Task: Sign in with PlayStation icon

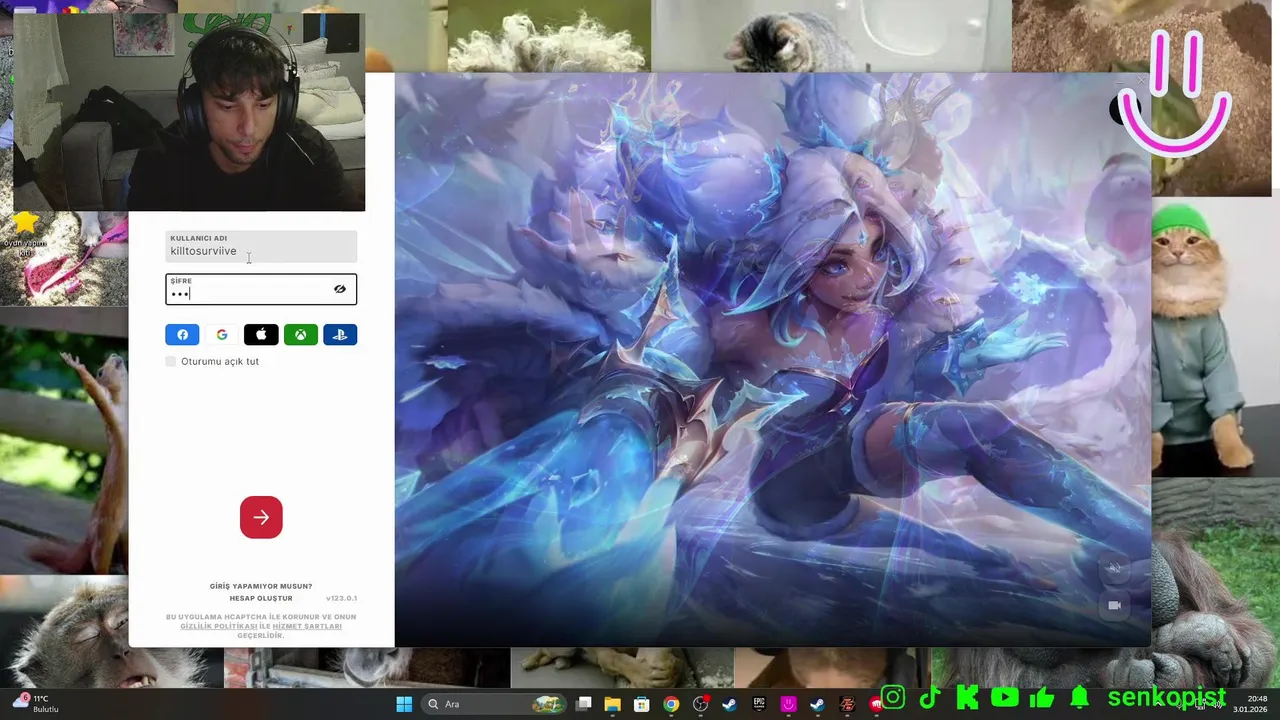Action: coord(340,335)
